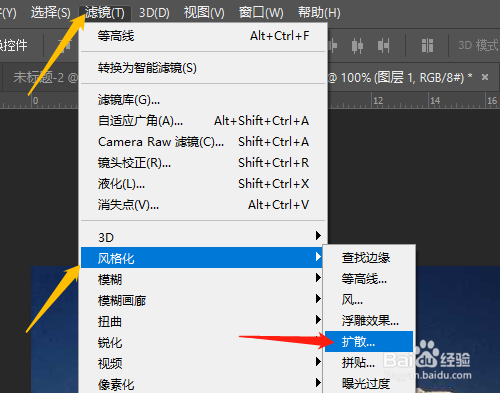Viewport: 500px width, 393px height.
Task: Select the 像素化 menu entry
Action: 202,384
